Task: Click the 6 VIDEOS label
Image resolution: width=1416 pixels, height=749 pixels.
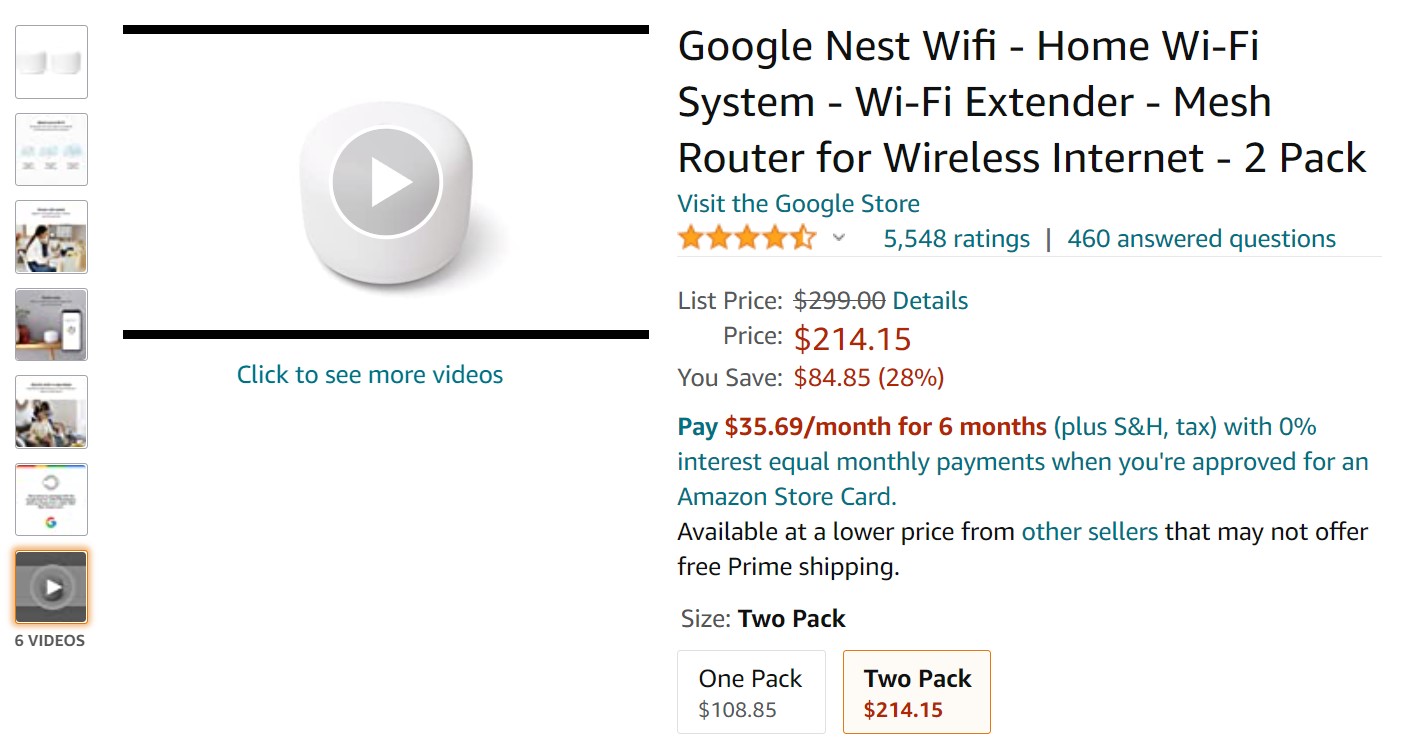Action: [x=50, y=641]
